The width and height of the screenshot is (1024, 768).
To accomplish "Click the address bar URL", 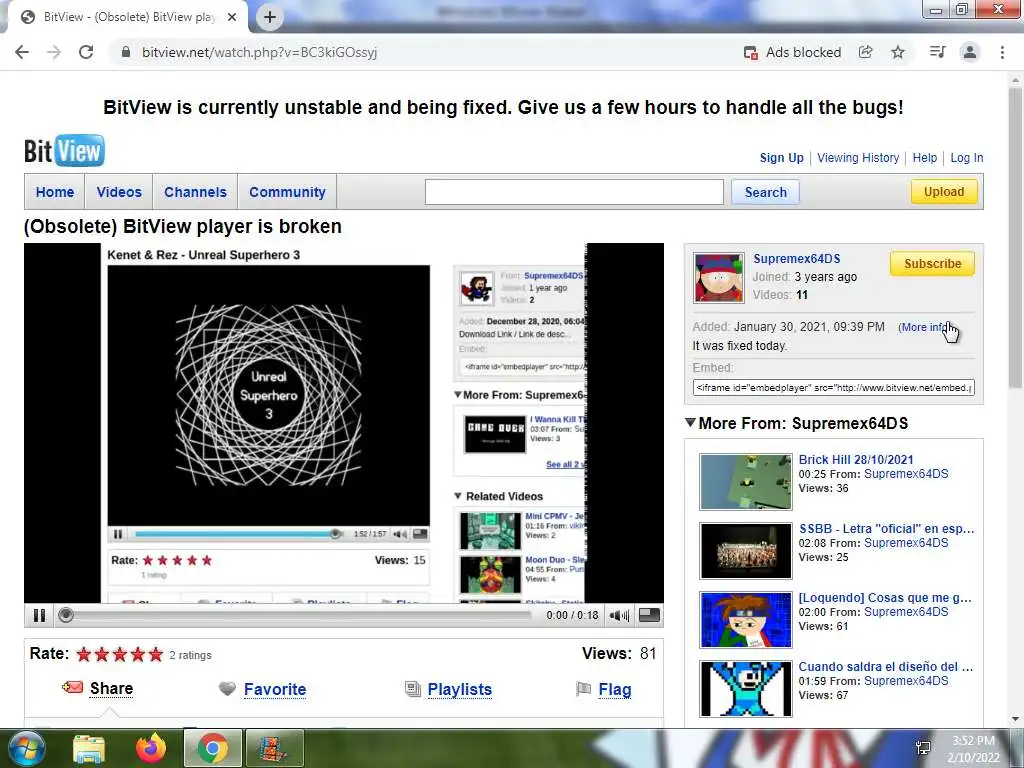I will (x=259, y=52).
